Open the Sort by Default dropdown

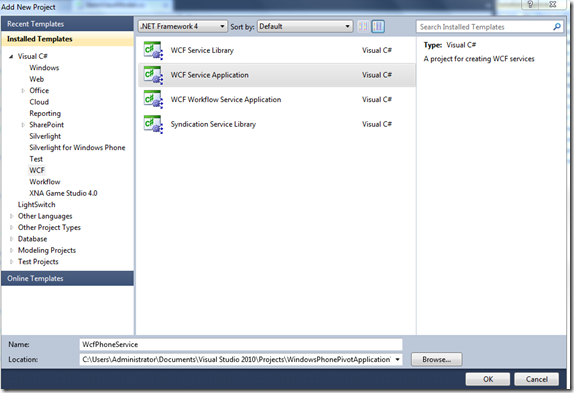coord(305,26)
